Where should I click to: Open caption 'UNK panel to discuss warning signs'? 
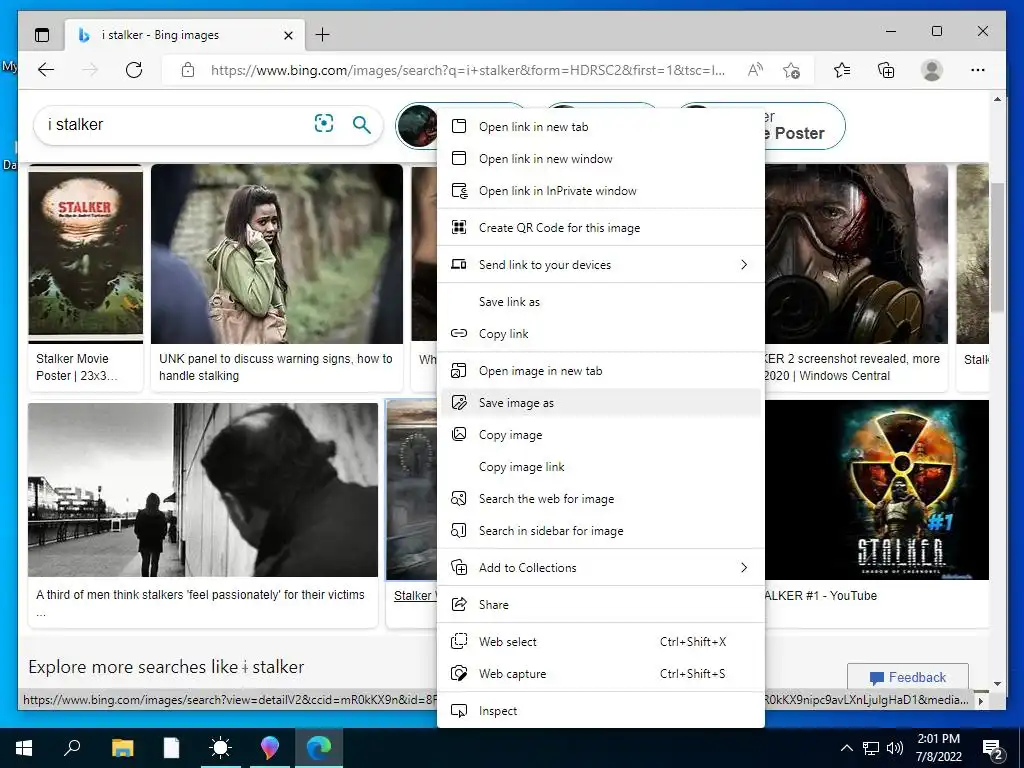tap(276, 367)
